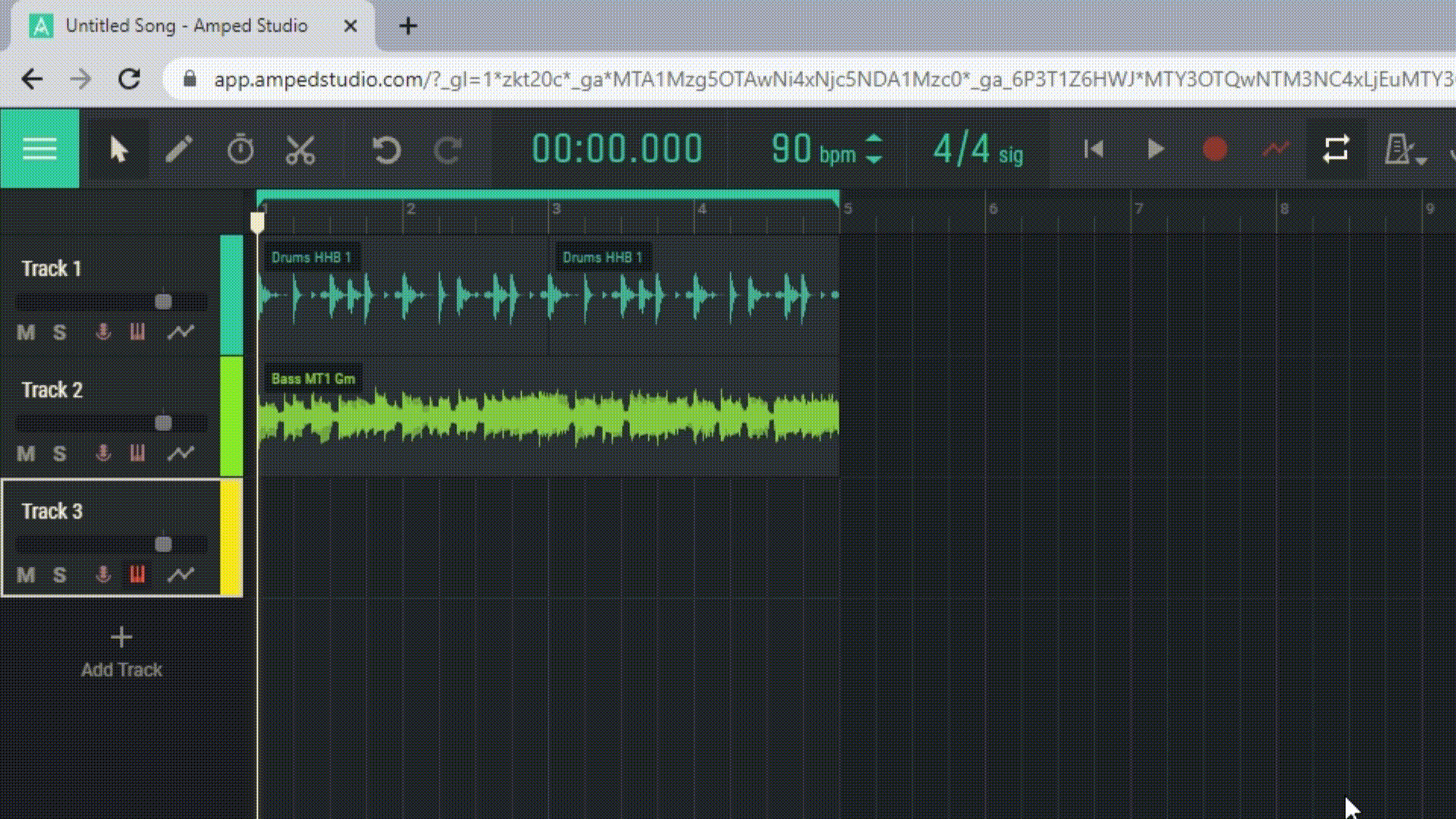The image size is (1456, 819).
Task: Select the arrow selection tool
Action: 118,149
